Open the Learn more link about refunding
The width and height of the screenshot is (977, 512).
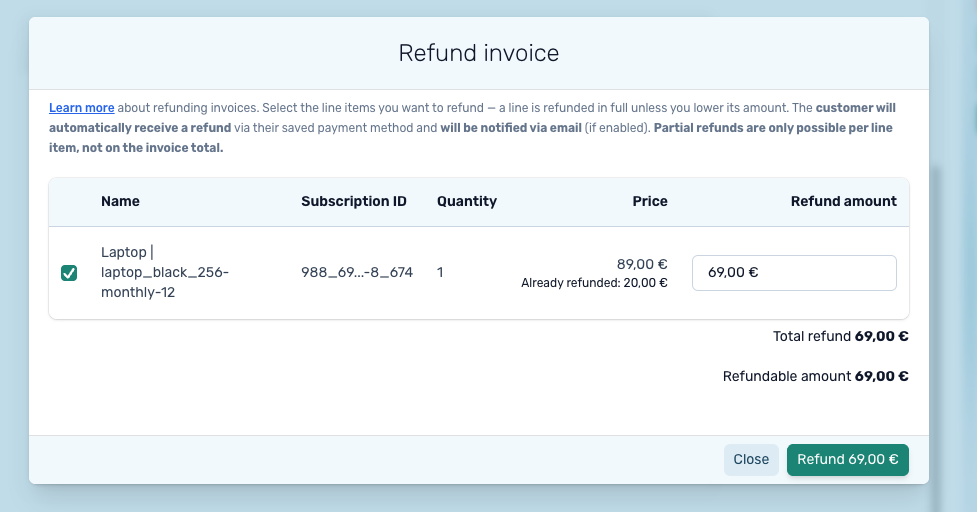(82, 108)
